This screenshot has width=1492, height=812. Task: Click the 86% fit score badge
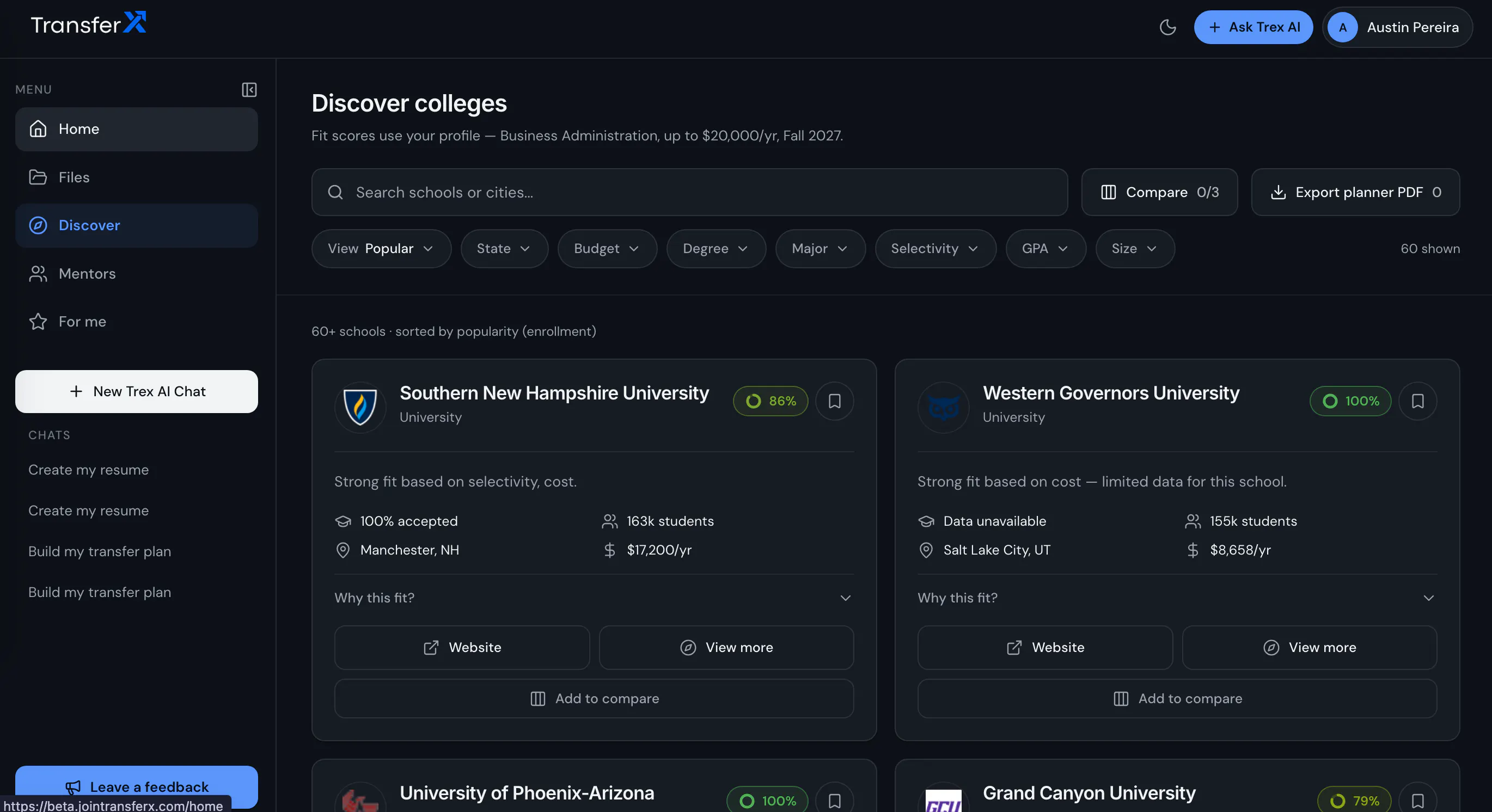771,401
